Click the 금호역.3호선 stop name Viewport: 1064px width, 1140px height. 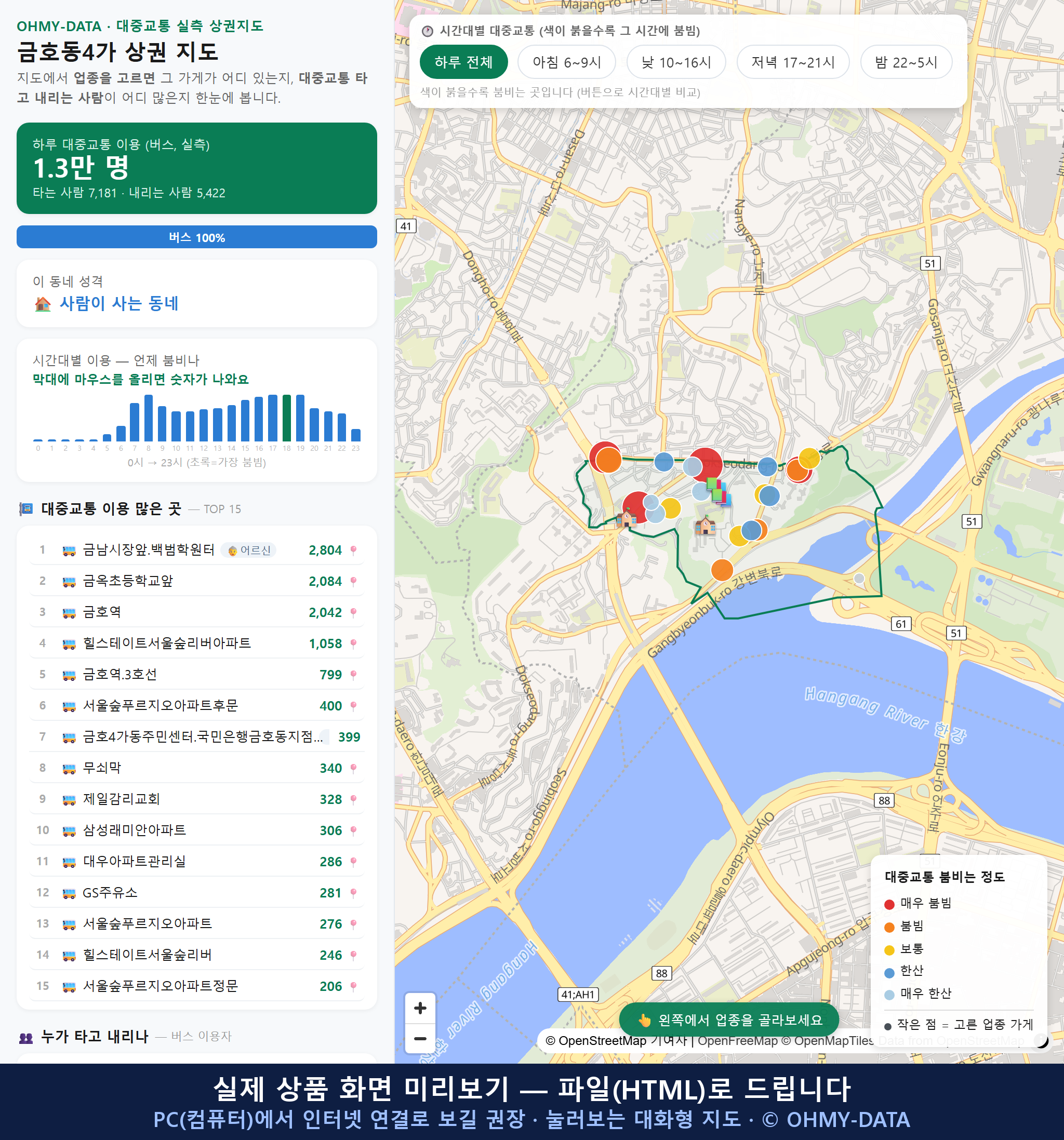[x=120, y=674]
